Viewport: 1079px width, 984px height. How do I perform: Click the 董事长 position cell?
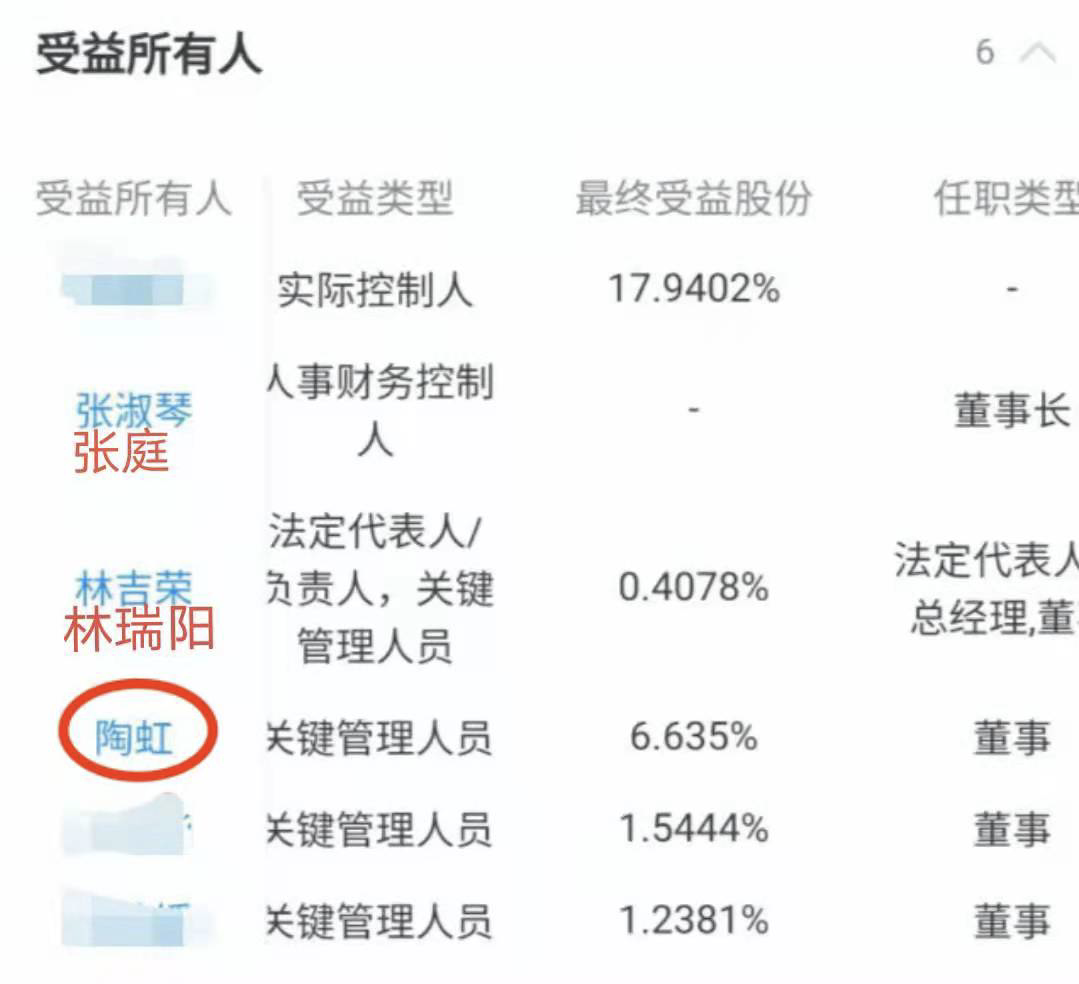(x=1012, y=410)
